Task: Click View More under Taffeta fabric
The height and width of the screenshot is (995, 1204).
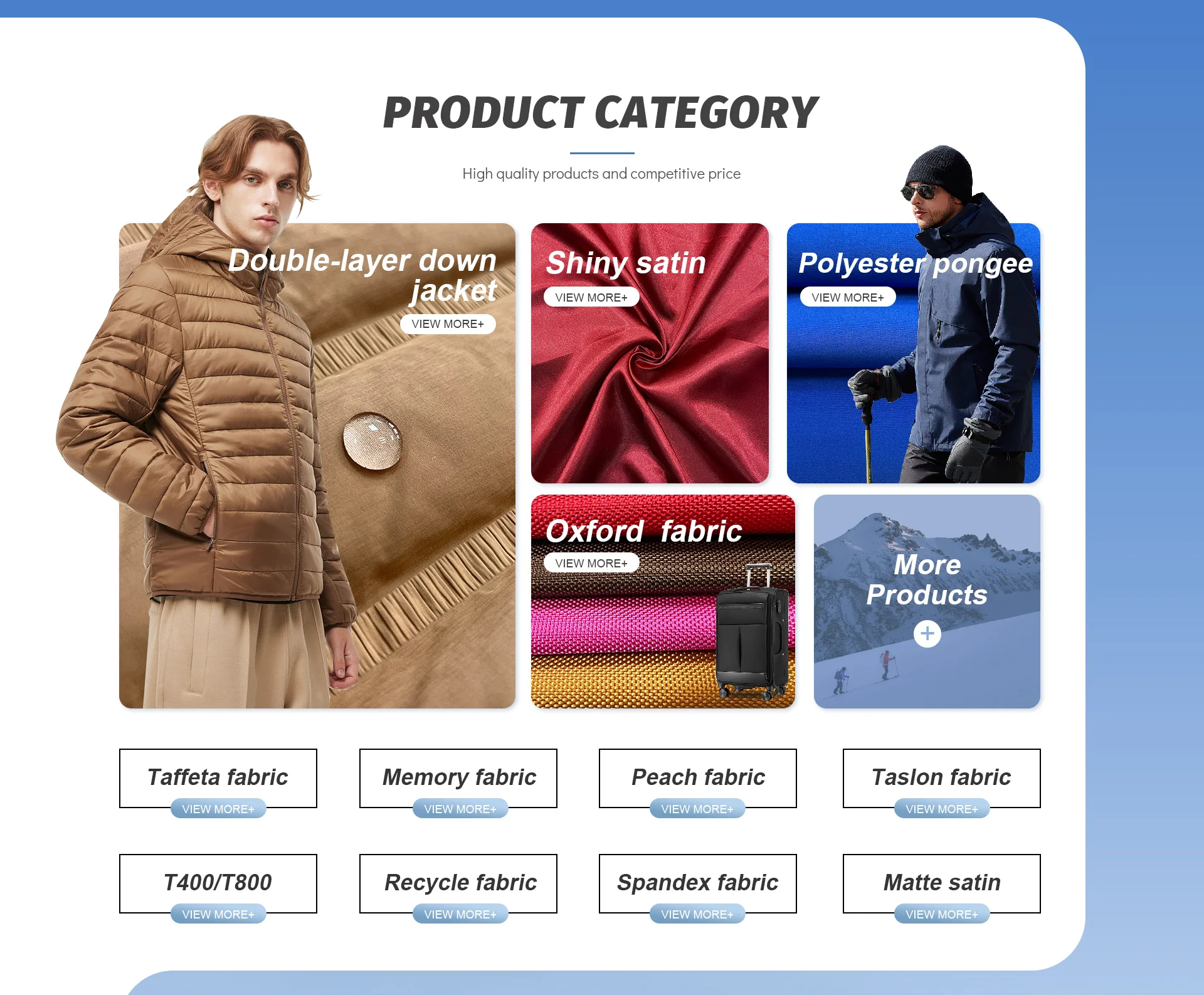Action: coord(218,809)
